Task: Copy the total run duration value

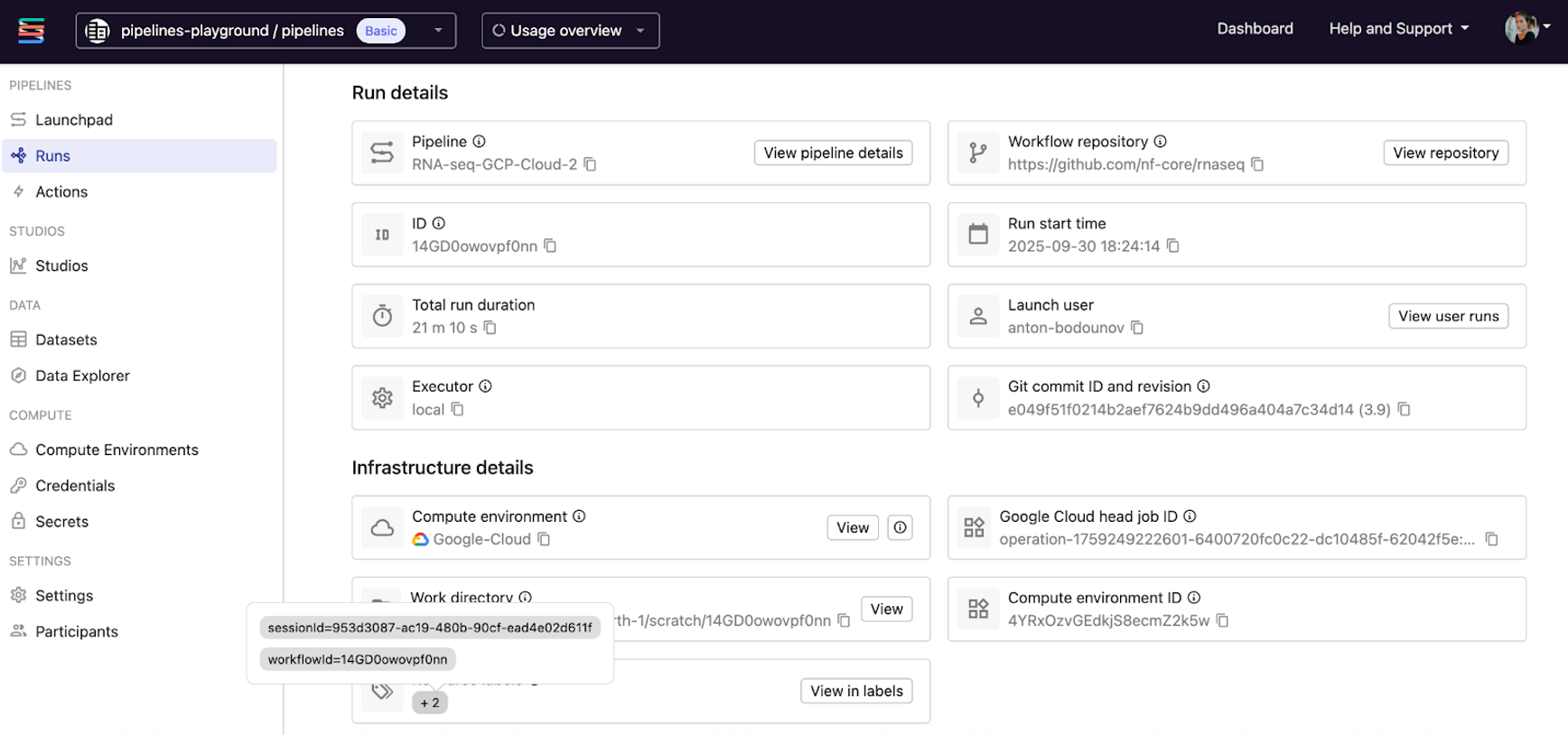Action: [490, 327]
